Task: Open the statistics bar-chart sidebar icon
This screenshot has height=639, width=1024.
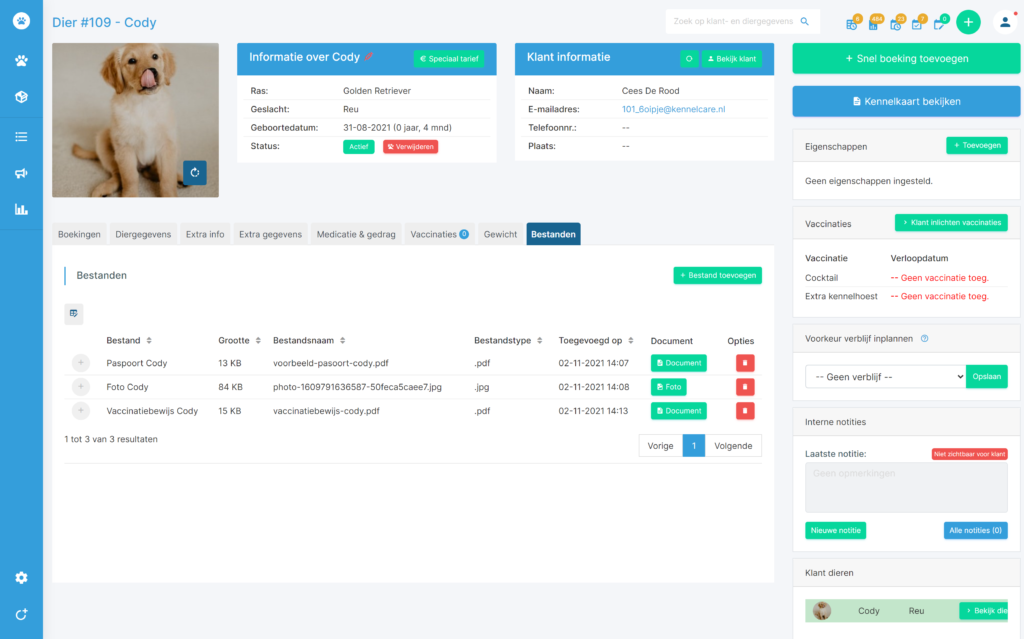Action: click(21, 210)
